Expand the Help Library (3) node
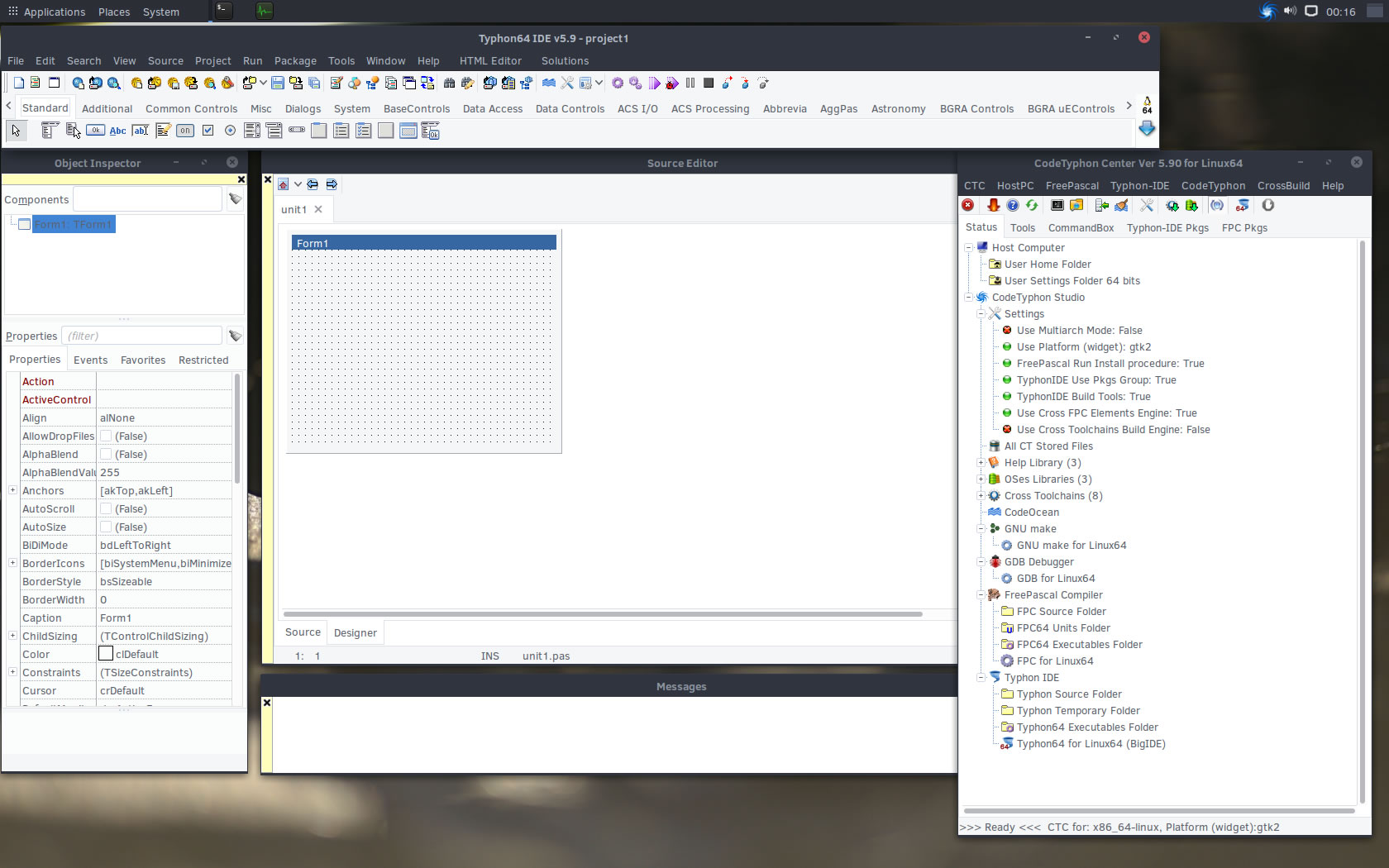Screen dimensions: 1389x868 pyautogui.click(x=981, y=462)
